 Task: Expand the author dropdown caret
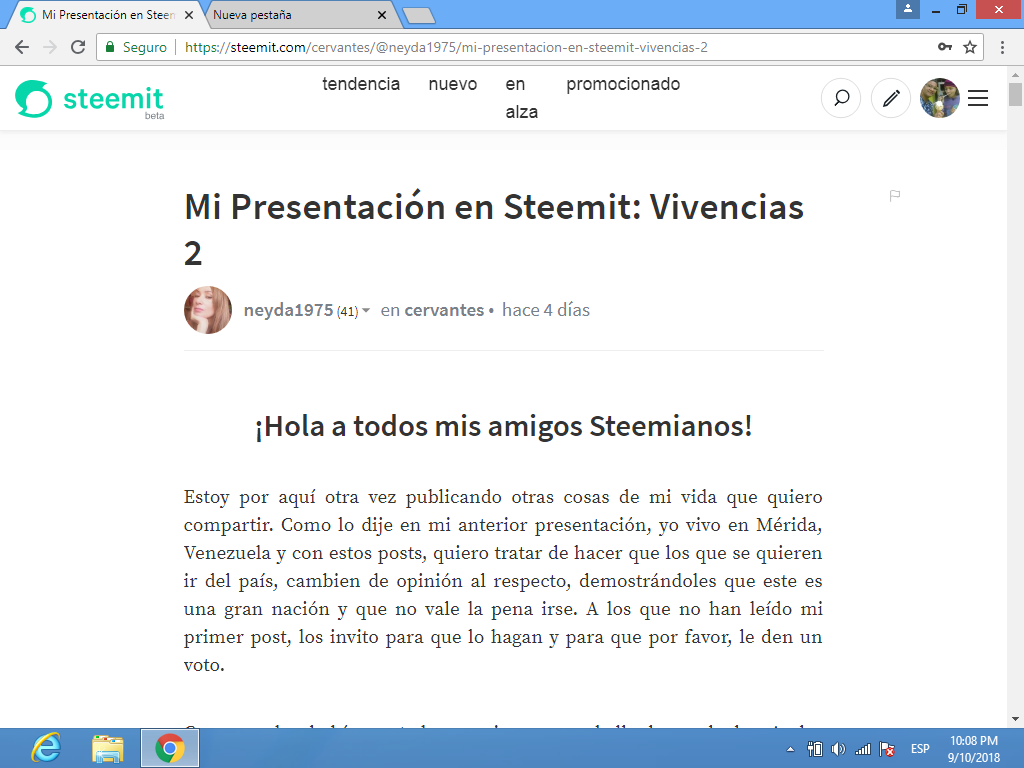click(x=366, y=311)
